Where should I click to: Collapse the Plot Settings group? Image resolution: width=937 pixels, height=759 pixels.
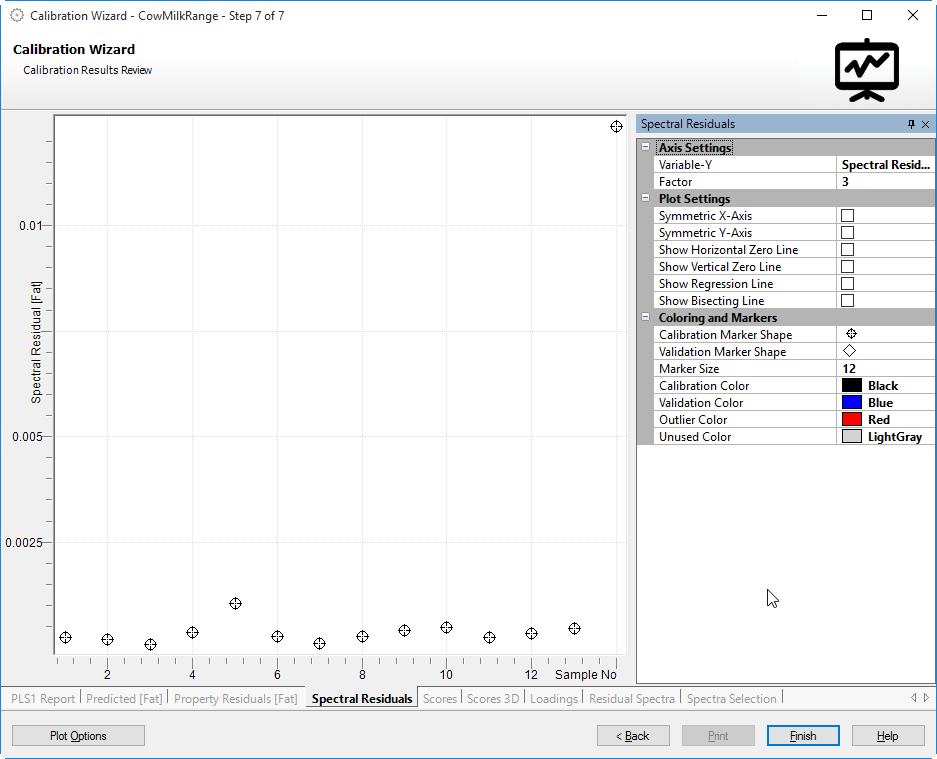click(x=646, y=199)
